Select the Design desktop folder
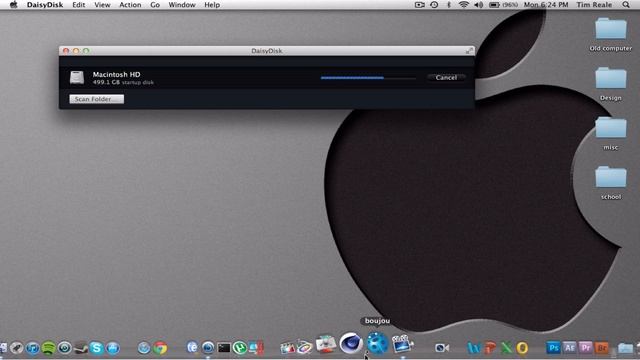Viewport: 640px width, 360px height. (x=611, y=78)
